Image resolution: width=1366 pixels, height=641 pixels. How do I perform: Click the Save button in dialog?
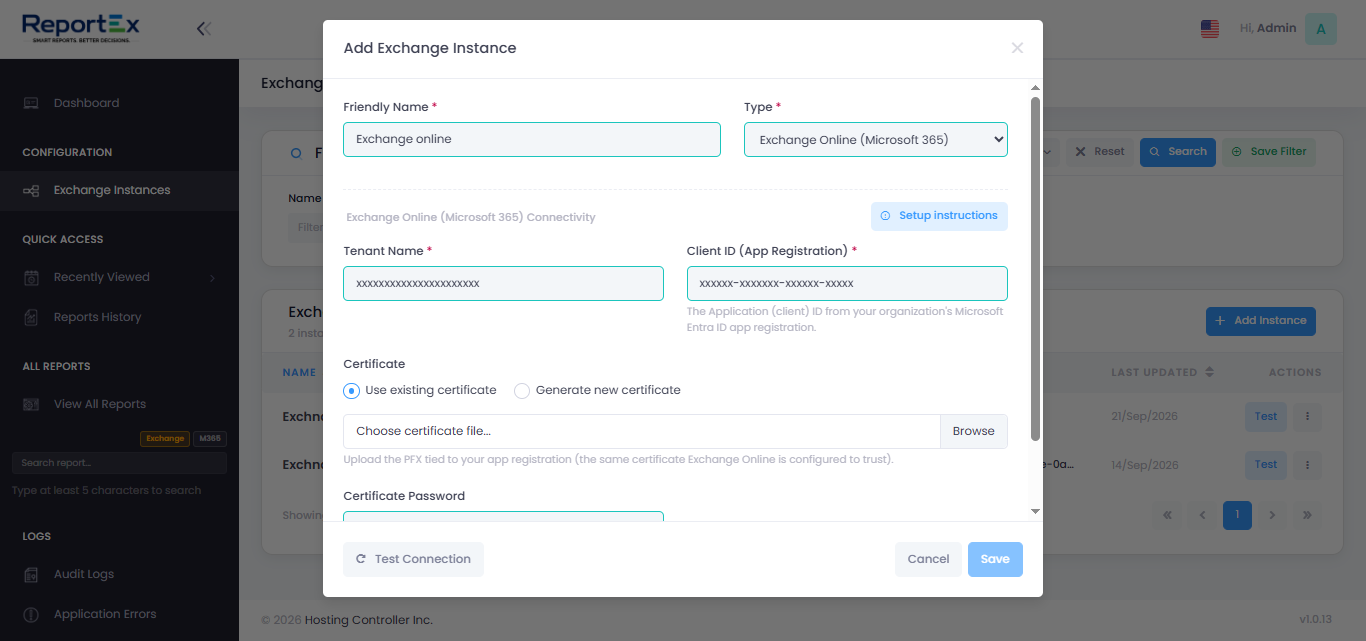tap(995, 559)
